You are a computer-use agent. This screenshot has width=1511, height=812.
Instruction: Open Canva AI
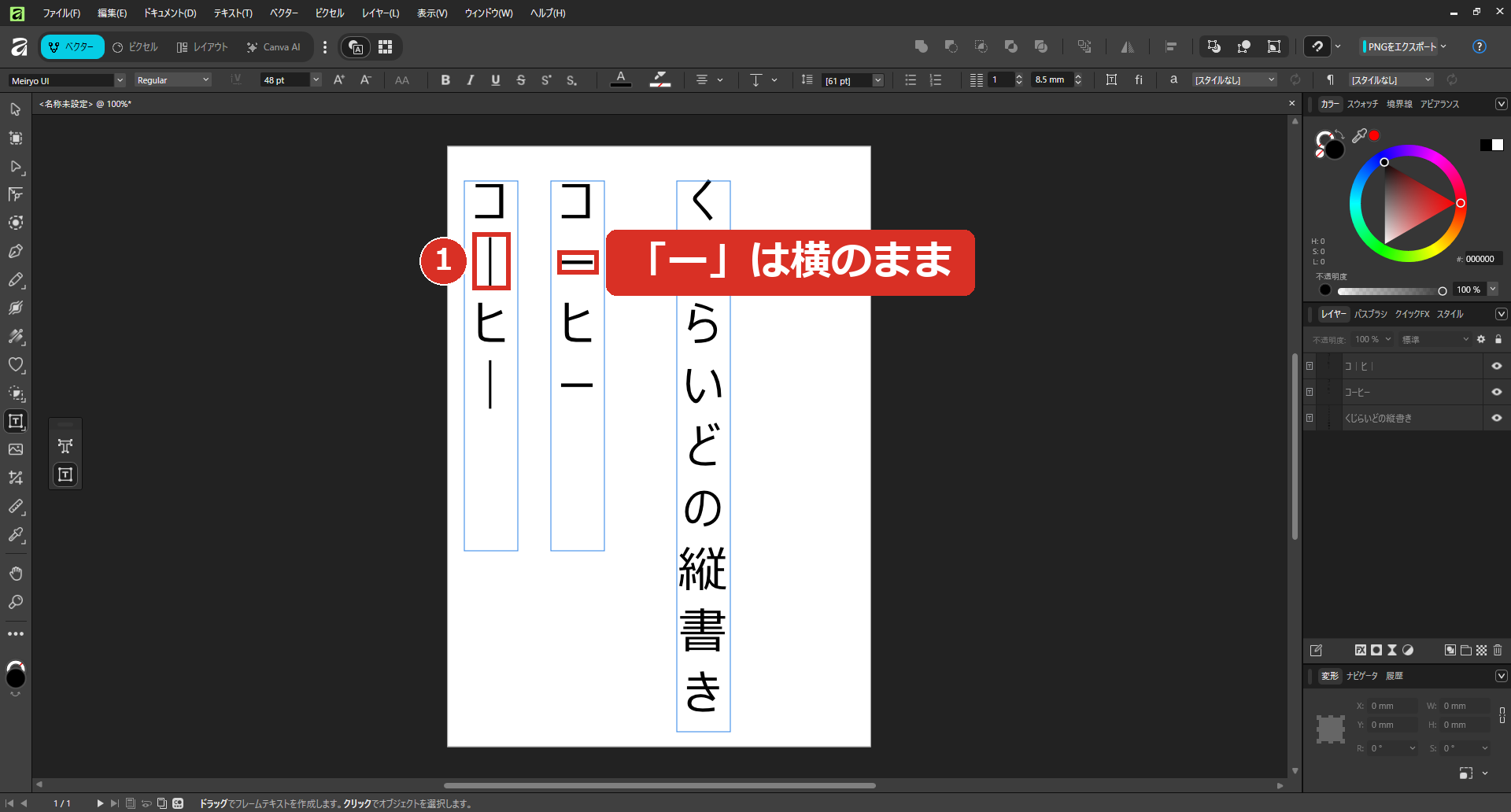[x=274, y=47]
